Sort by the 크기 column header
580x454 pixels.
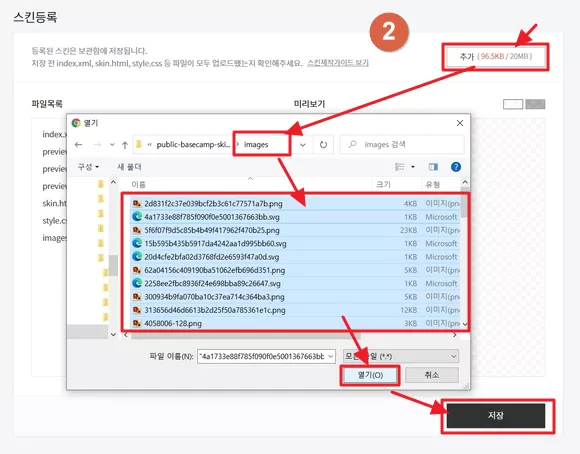click(383, 184)
